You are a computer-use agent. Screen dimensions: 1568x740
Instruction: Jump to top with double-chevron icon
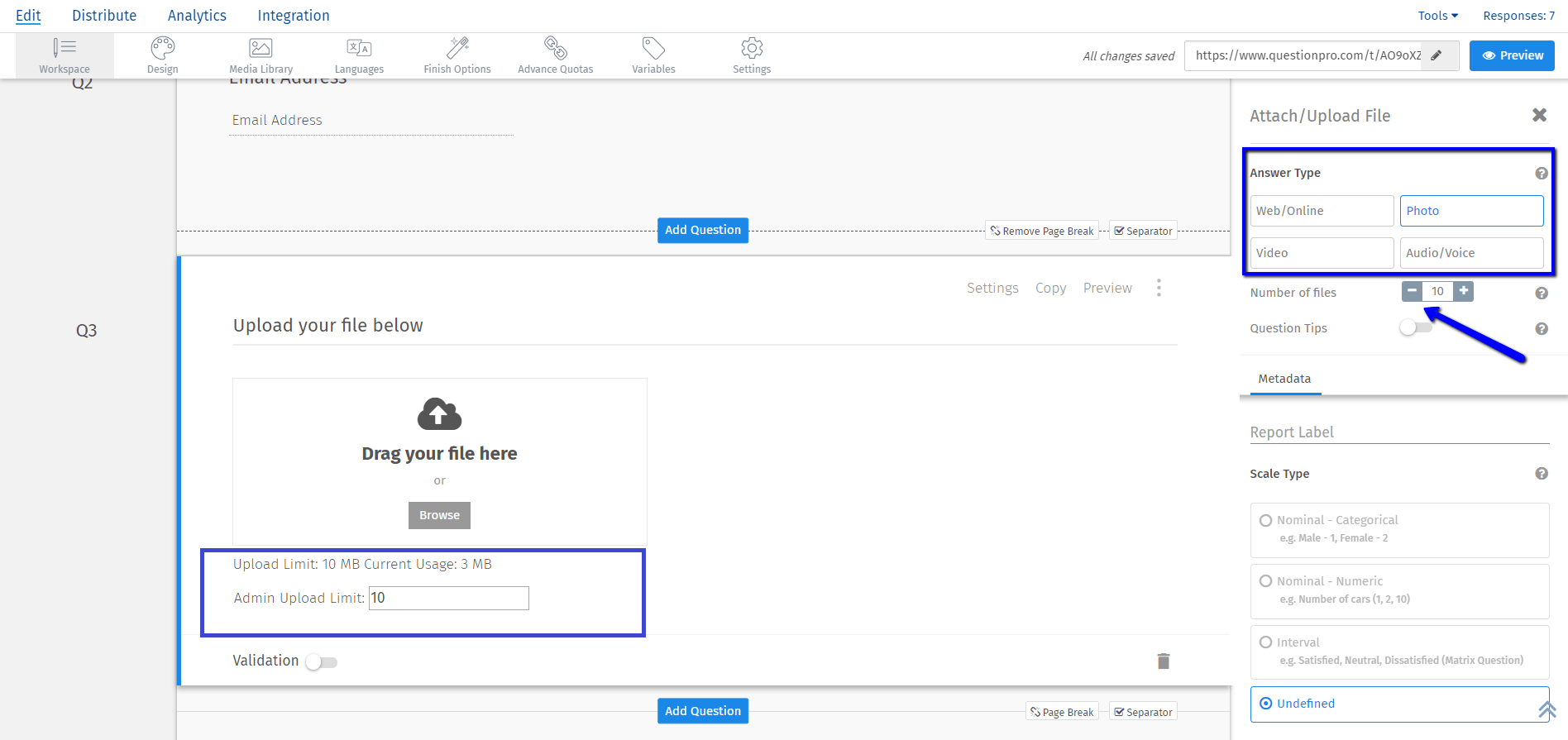pyautogui.click(x=1547, y=709)
